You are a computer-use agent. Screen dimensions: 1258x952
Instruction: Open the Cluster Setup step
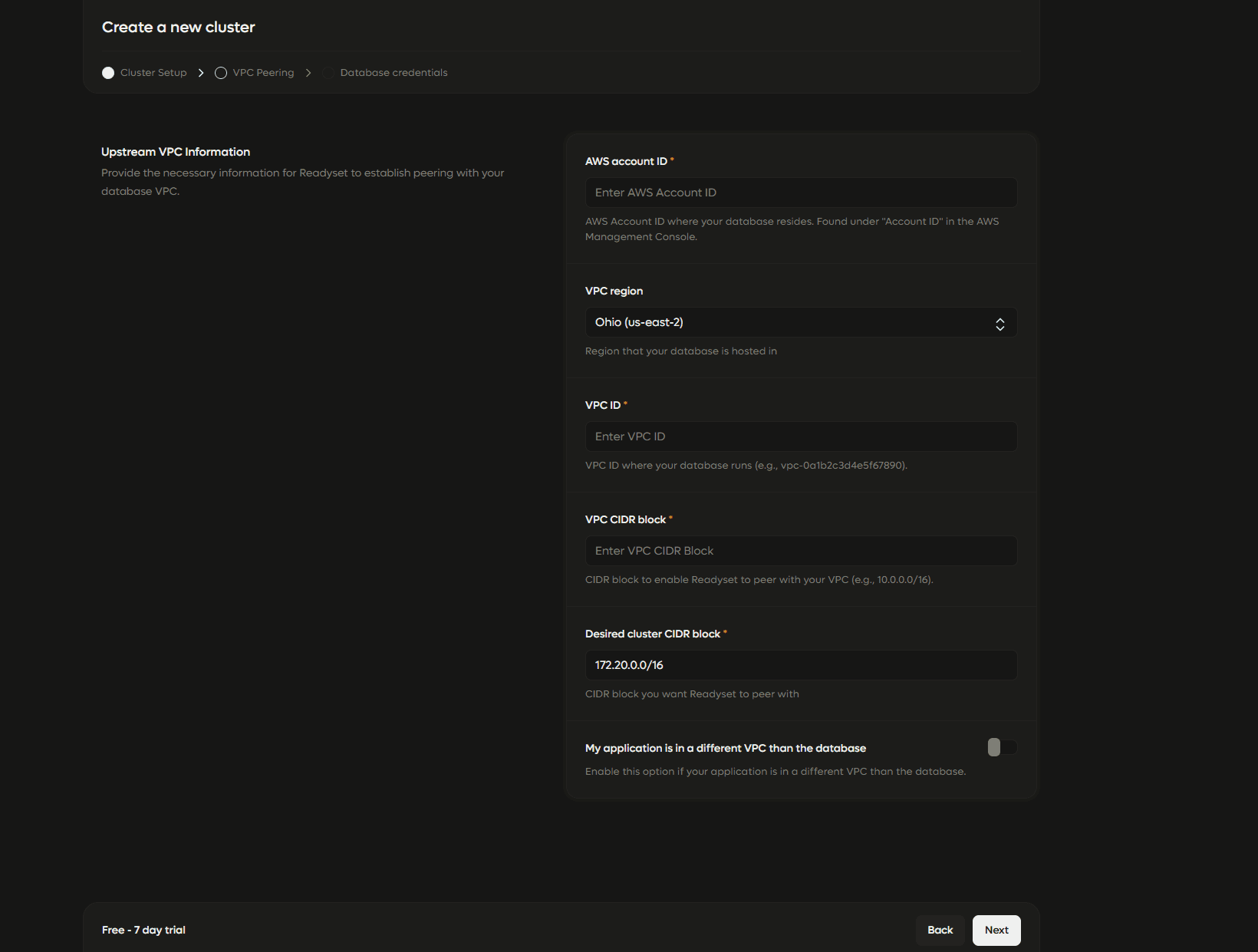click(x=153, y=73)
